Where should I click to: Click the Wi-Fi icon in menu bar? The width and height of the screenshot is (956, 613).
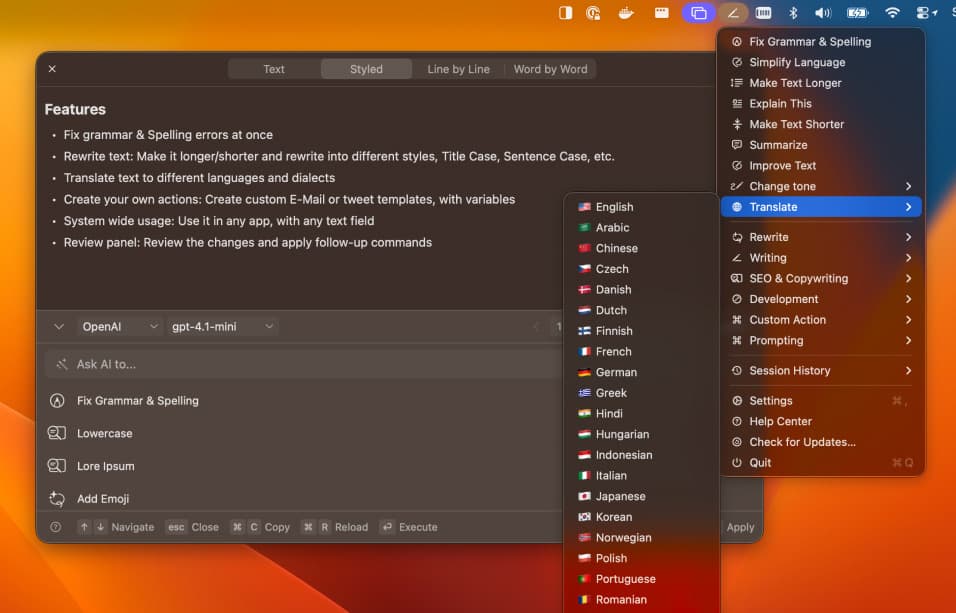[892, 13]
